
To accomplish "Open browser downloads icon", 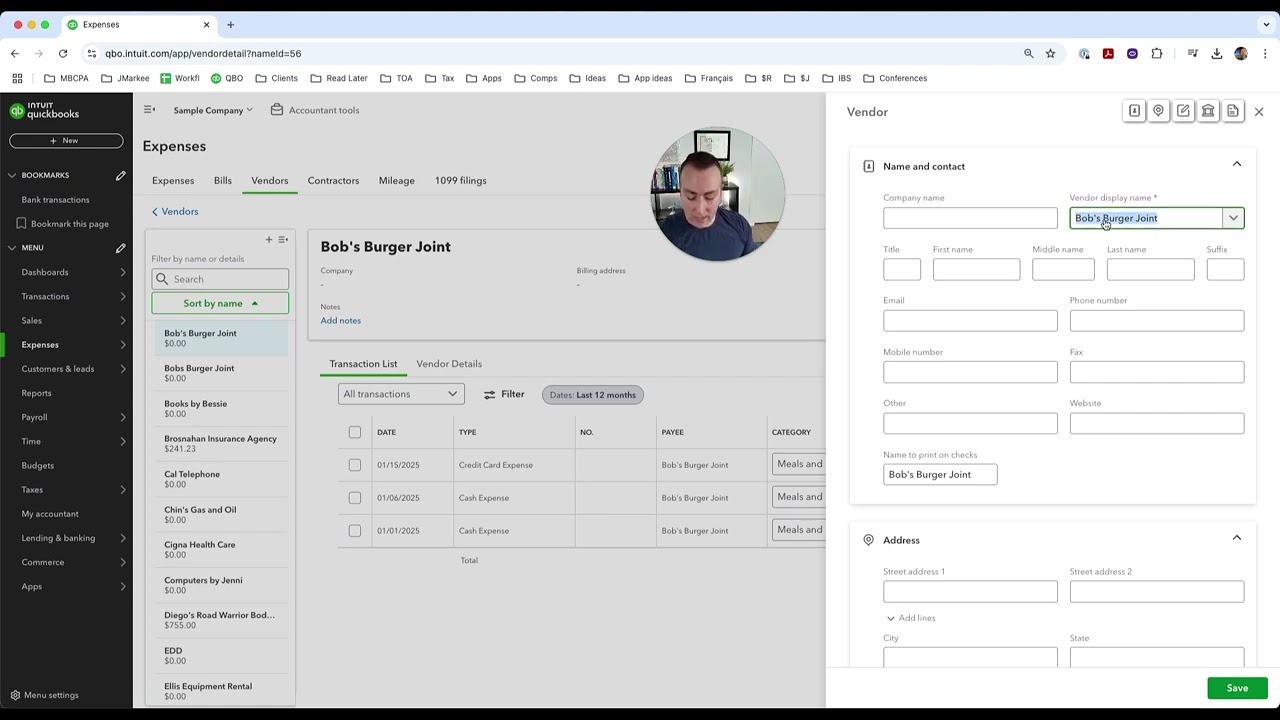I will coord(1217,53).
